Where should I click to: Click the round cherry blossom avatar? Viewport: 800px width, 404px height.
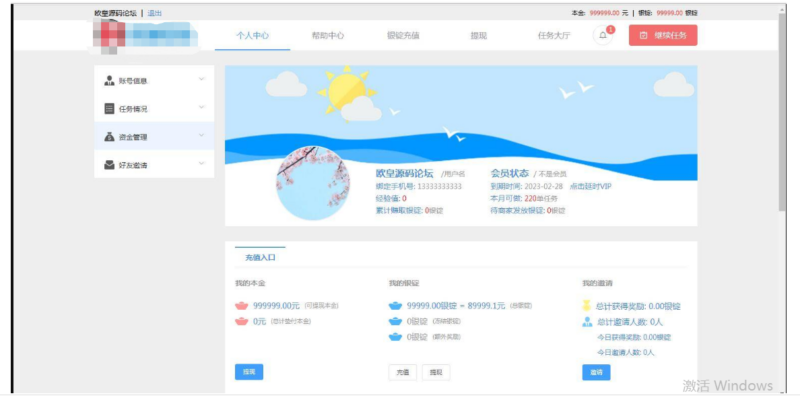tap(313, 183)
